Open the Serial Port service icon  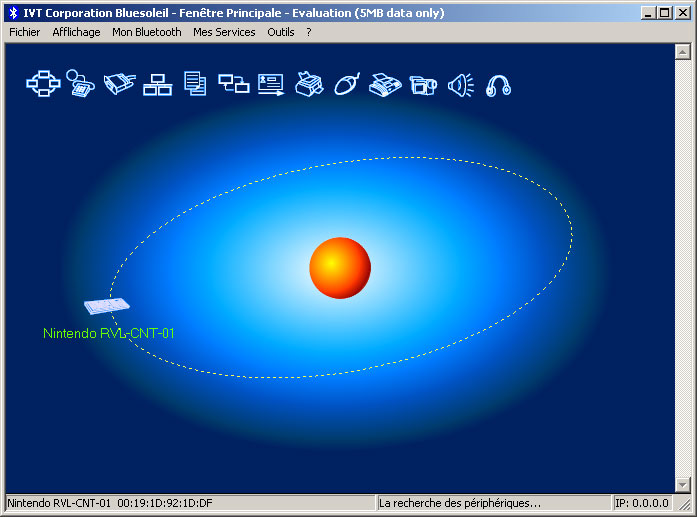(x=119, y=84)
